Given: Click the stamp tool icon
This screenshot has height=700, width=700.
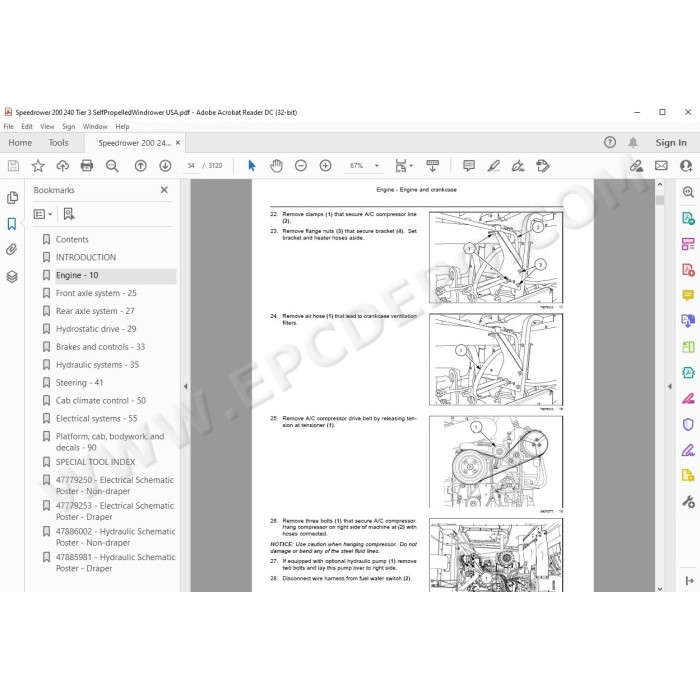Looking at the screenshot, I should (x=543, y=166).
